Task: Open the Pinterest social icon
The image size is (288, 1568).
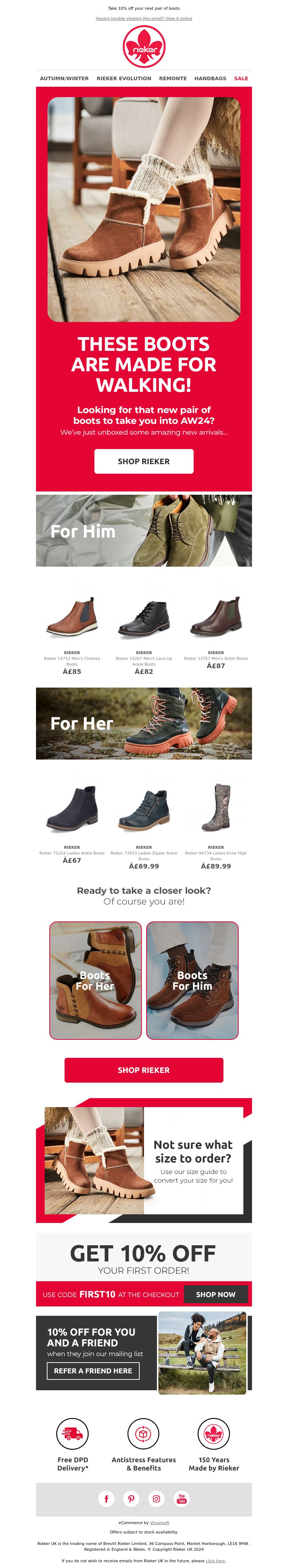Action: pyautogui.click(x=131, y=1498)
